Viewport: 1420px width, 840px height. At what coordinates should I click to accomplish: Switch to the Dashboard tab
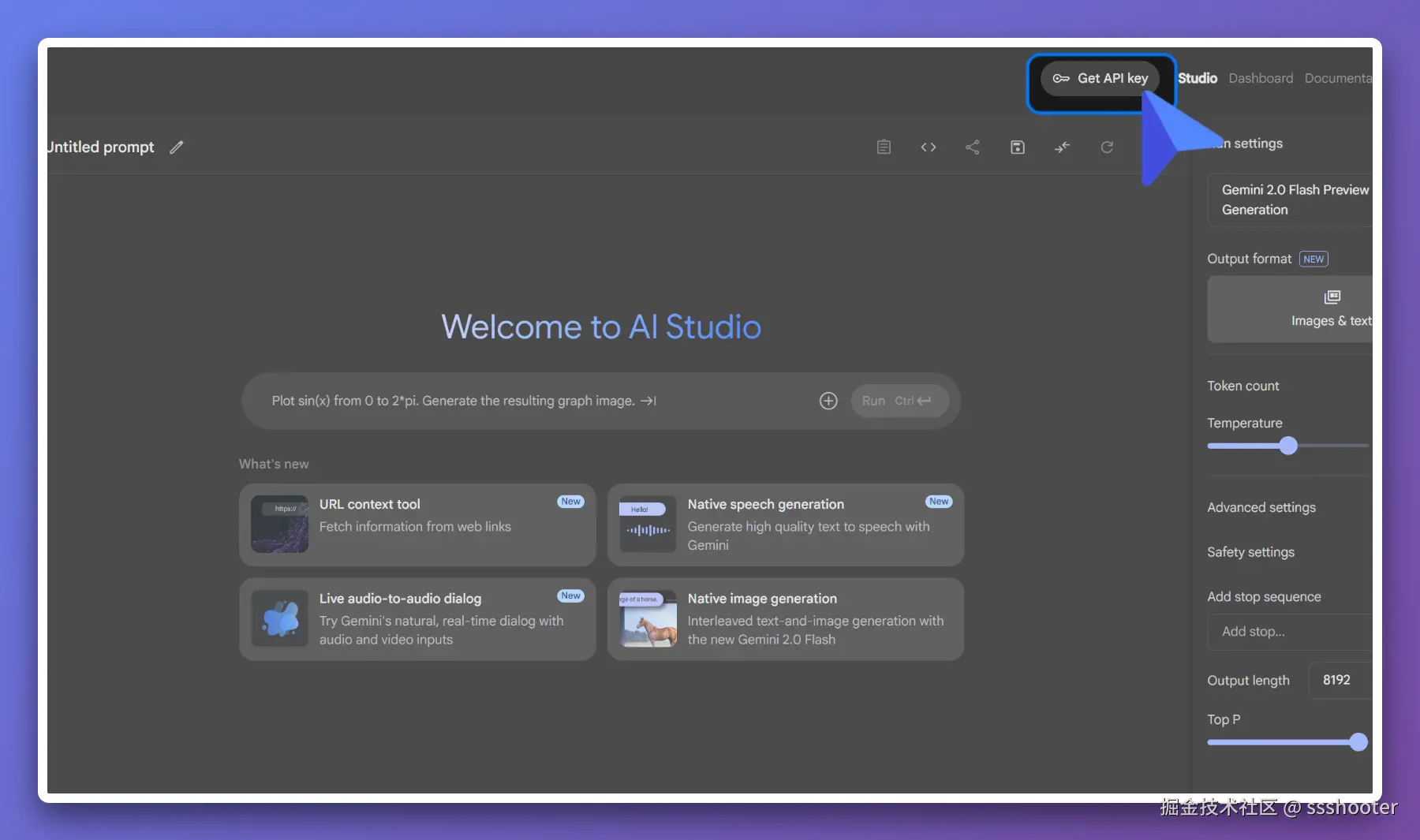[1260, 78]
